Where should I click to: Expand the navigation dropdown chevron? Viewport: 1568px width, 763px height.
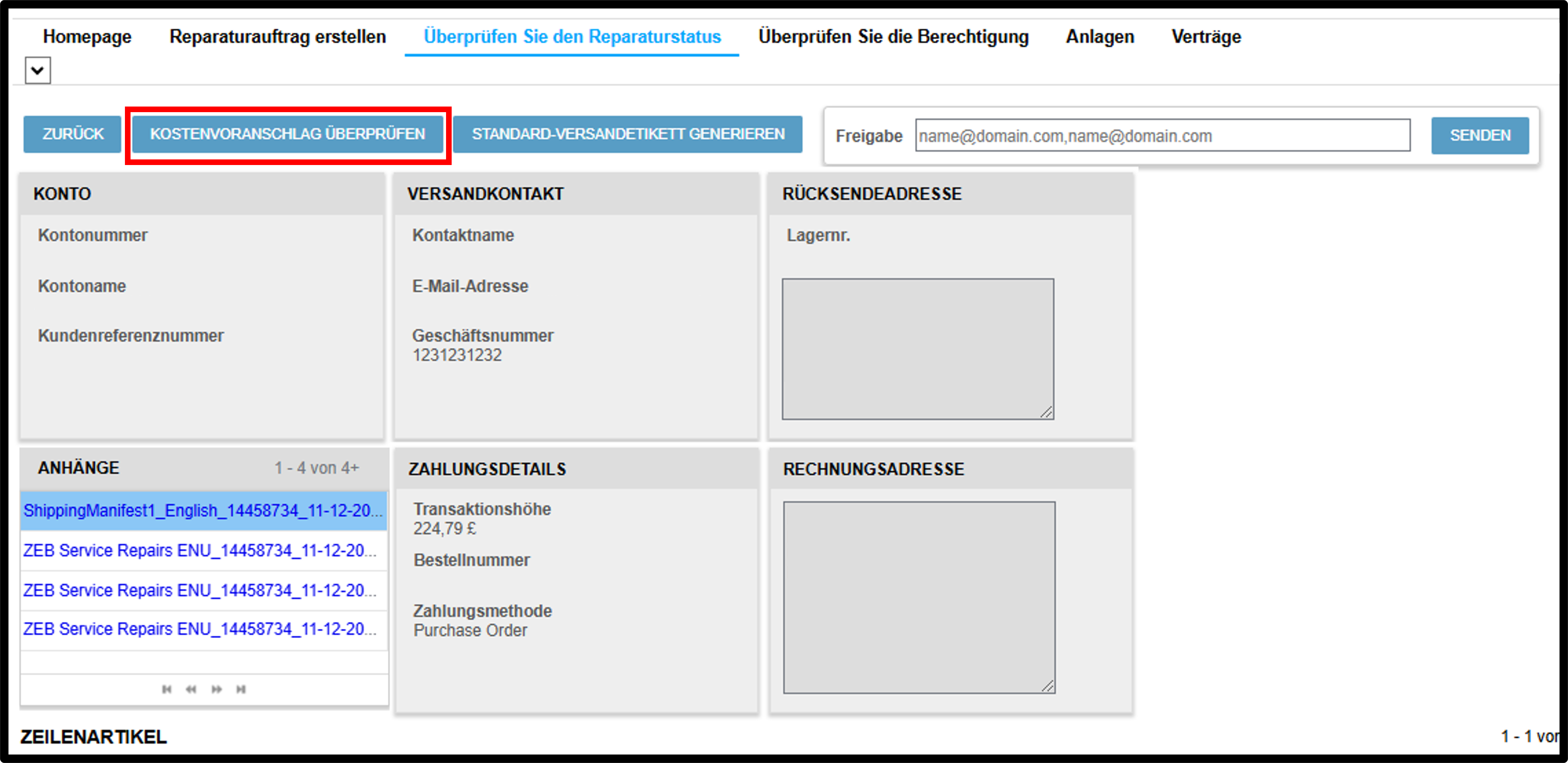pyautogui.click(x=38, y=70)
